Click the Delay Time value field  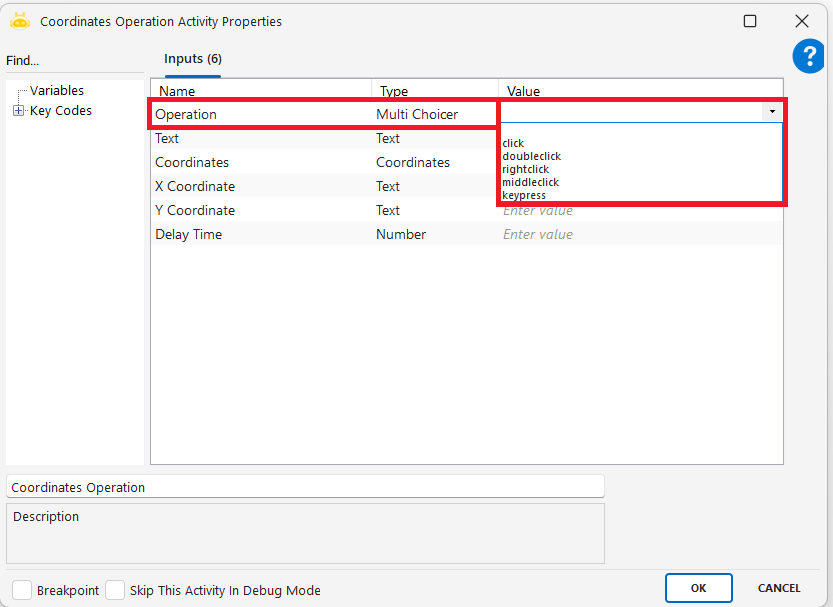point(640,234)
